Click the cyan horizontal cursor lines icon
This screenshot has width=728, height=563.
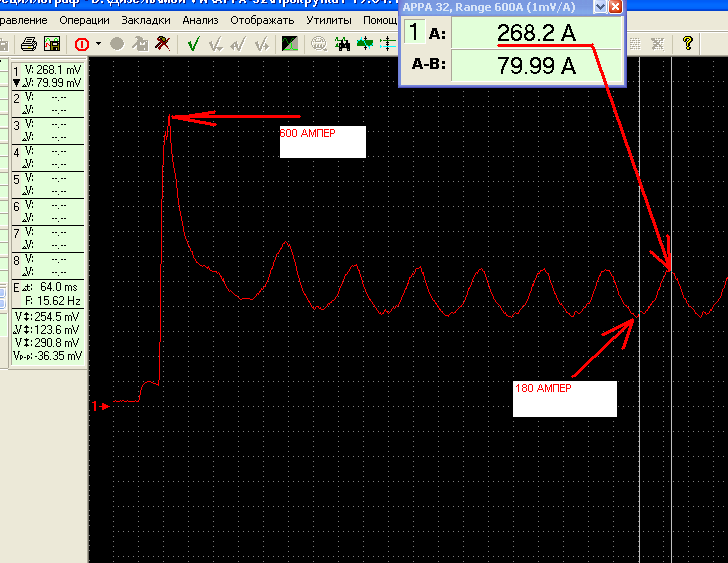click(x=388, y=44)
